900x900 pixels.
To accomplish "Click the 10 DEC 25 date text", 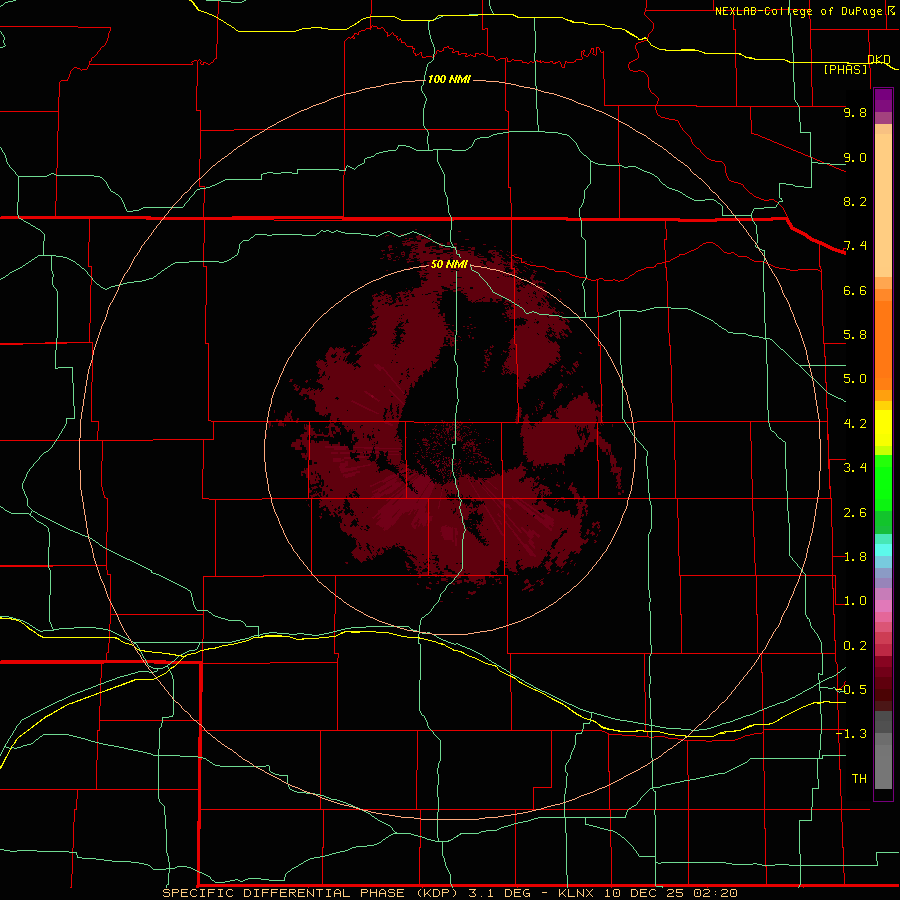I will 644,893.
